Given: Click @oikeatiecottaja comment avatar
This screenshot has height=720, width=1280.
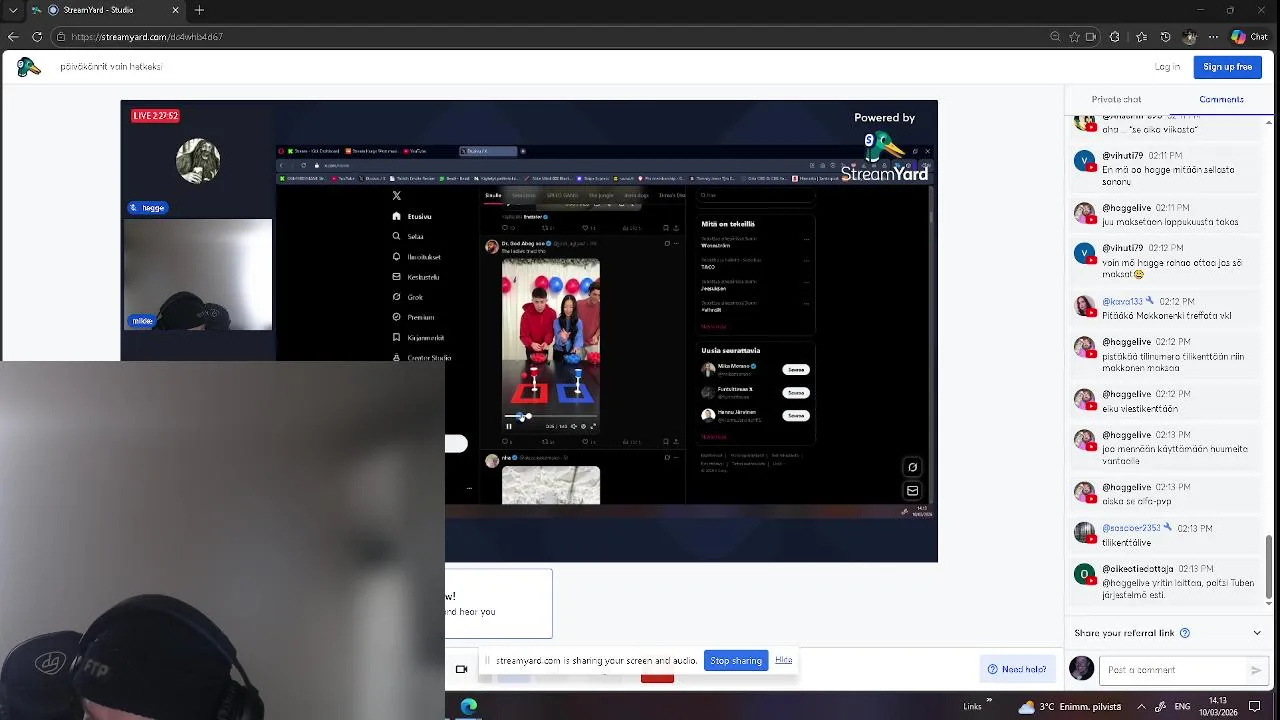Looking at the screenshot, I should click(1085, 574).
